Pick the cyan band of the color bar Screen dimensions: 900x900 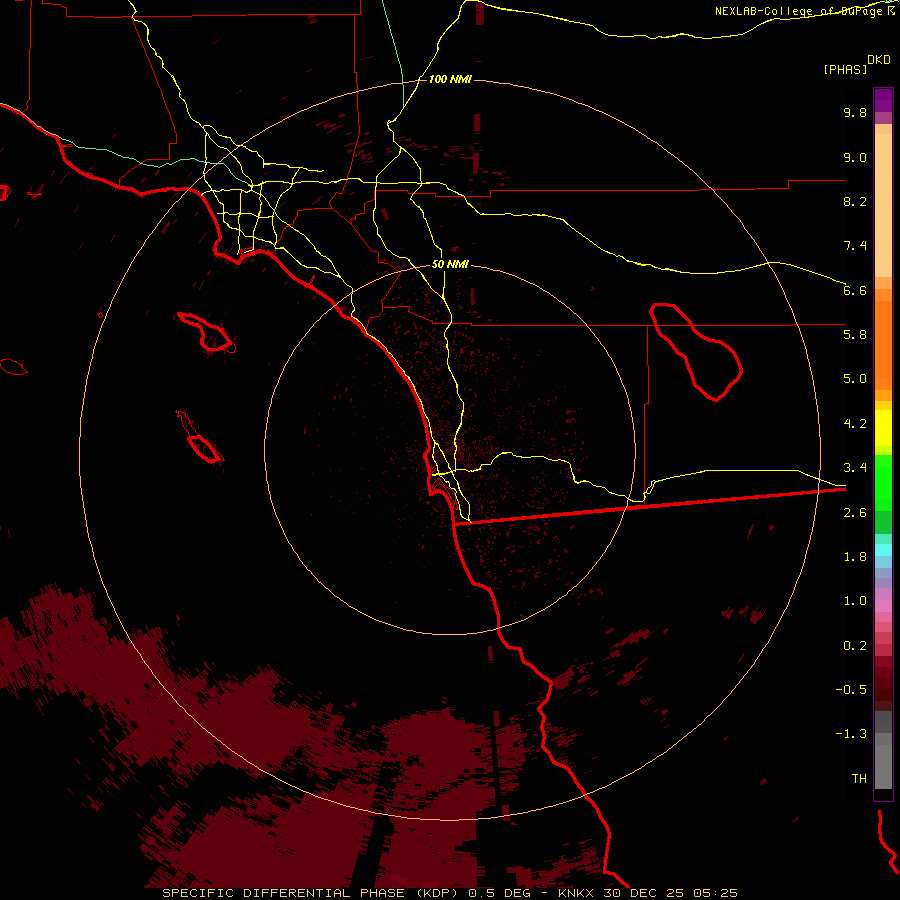tap(883, 550)
